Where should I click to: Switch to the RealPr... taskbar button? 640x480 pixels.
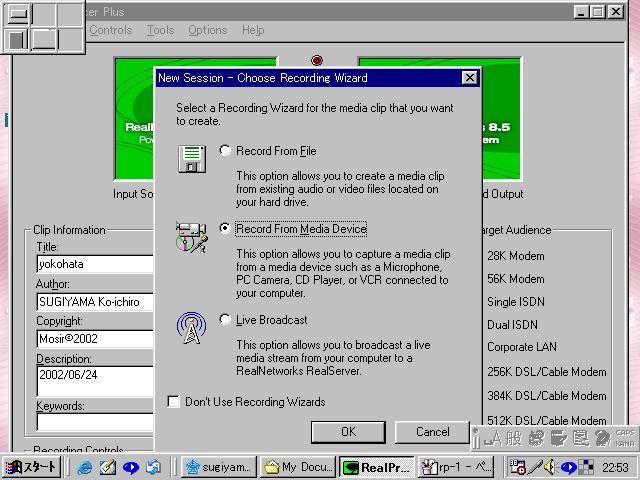click(376, 467)
